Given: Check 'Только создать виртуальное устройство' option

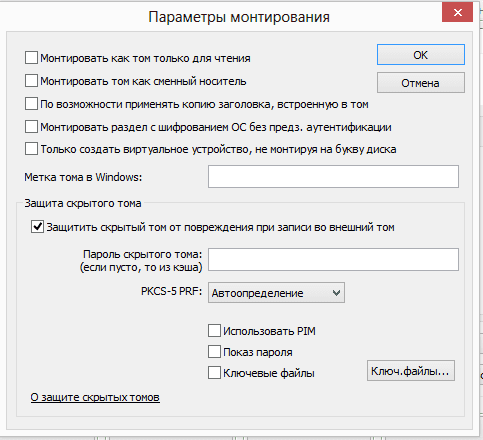Looking at the screenshot, I should tap(31, 149).
